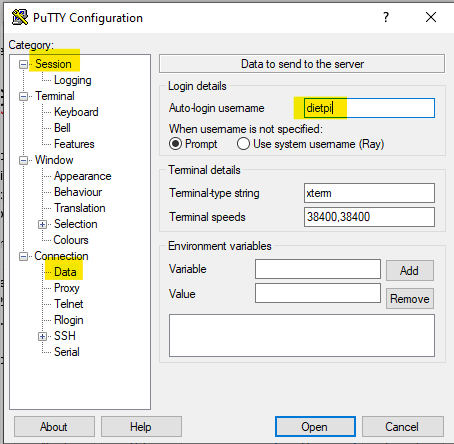Click the PuTTY icon in the title bar

20,17
